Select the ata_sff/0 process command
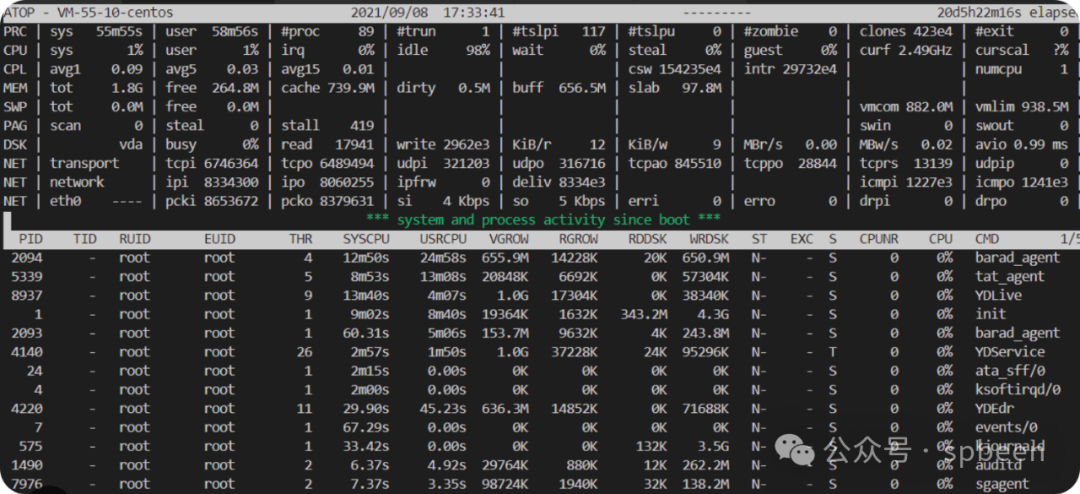 point(1010,371)
